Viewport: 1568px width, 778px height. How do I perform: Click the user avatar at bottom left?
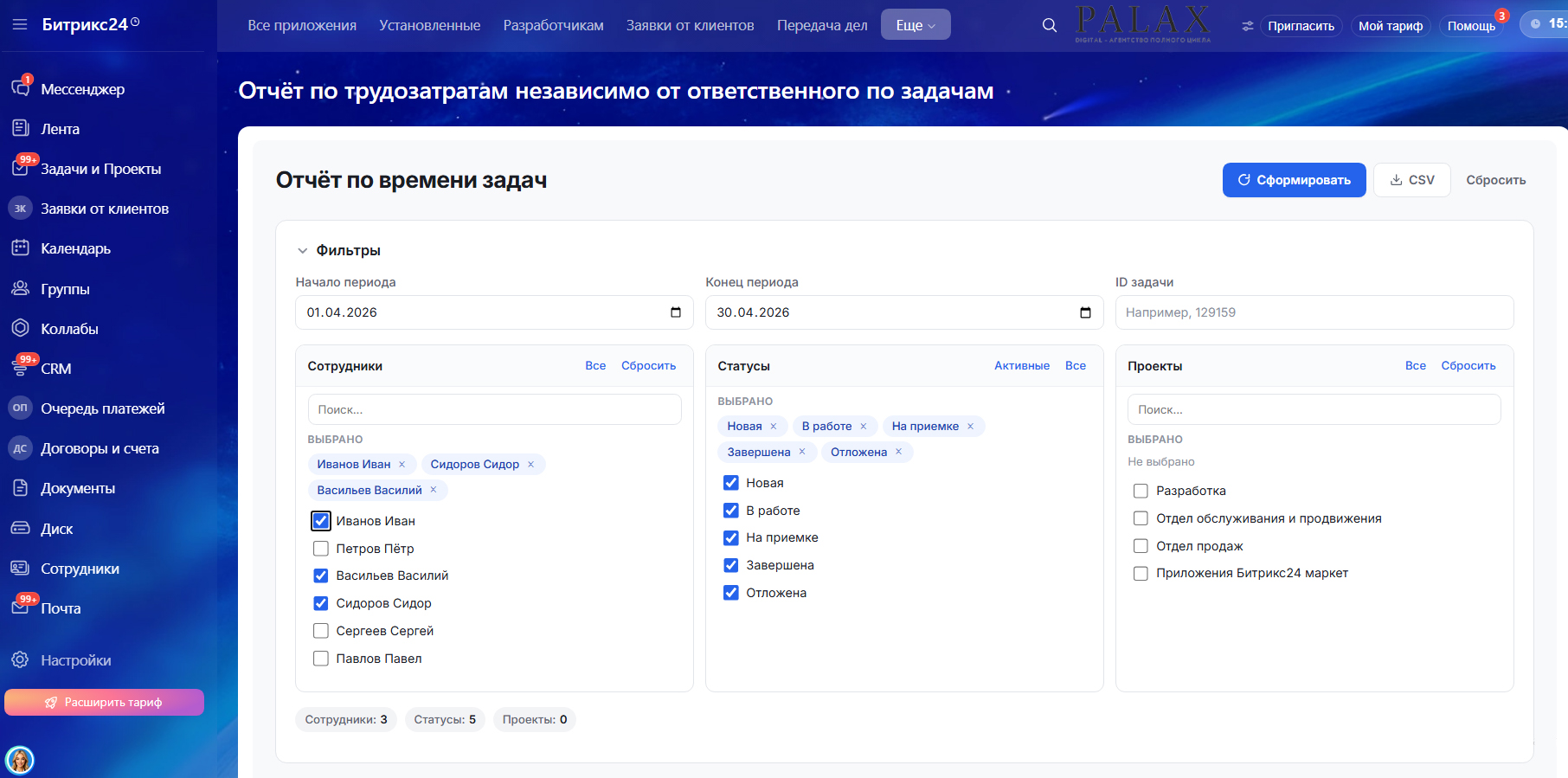[20, 760]
